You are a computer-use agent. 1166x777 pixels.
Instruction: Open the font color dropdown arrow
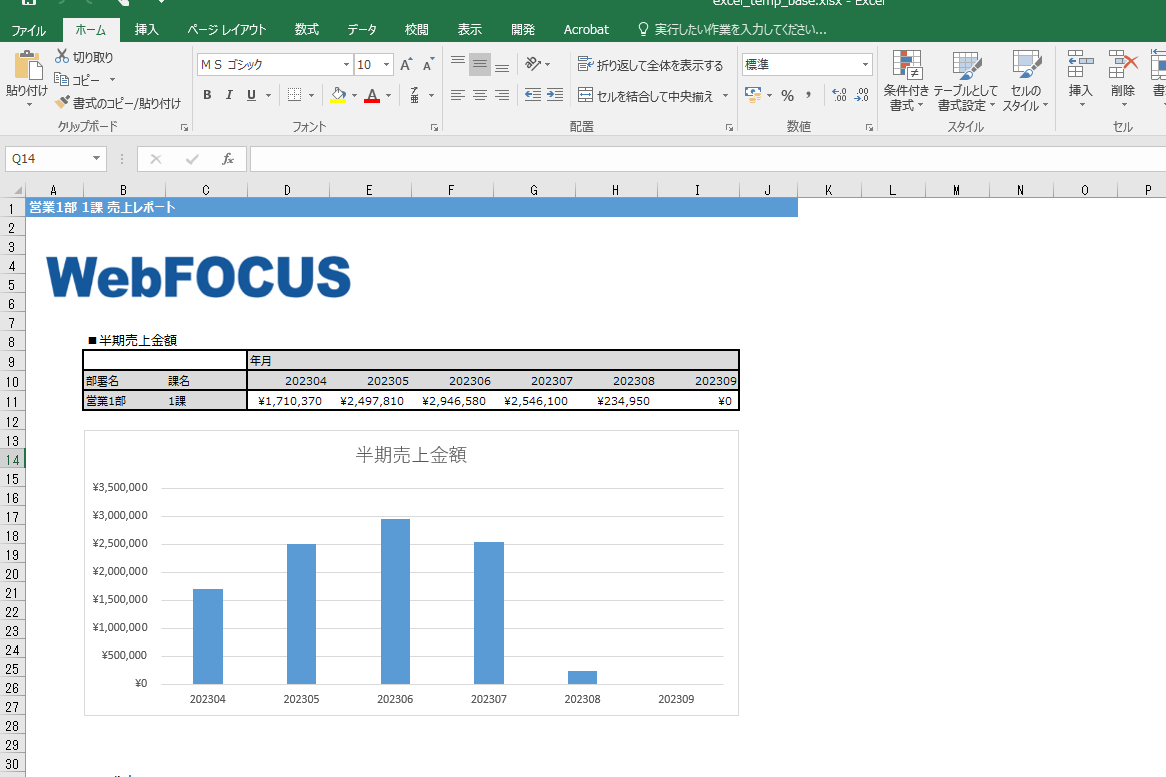click(388, 95)
